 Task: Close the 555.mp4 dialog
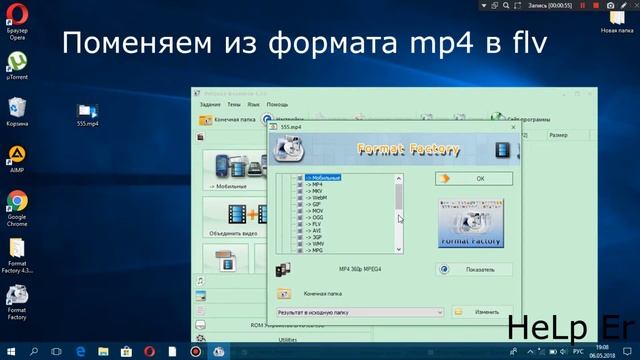[x=513, y=127]
